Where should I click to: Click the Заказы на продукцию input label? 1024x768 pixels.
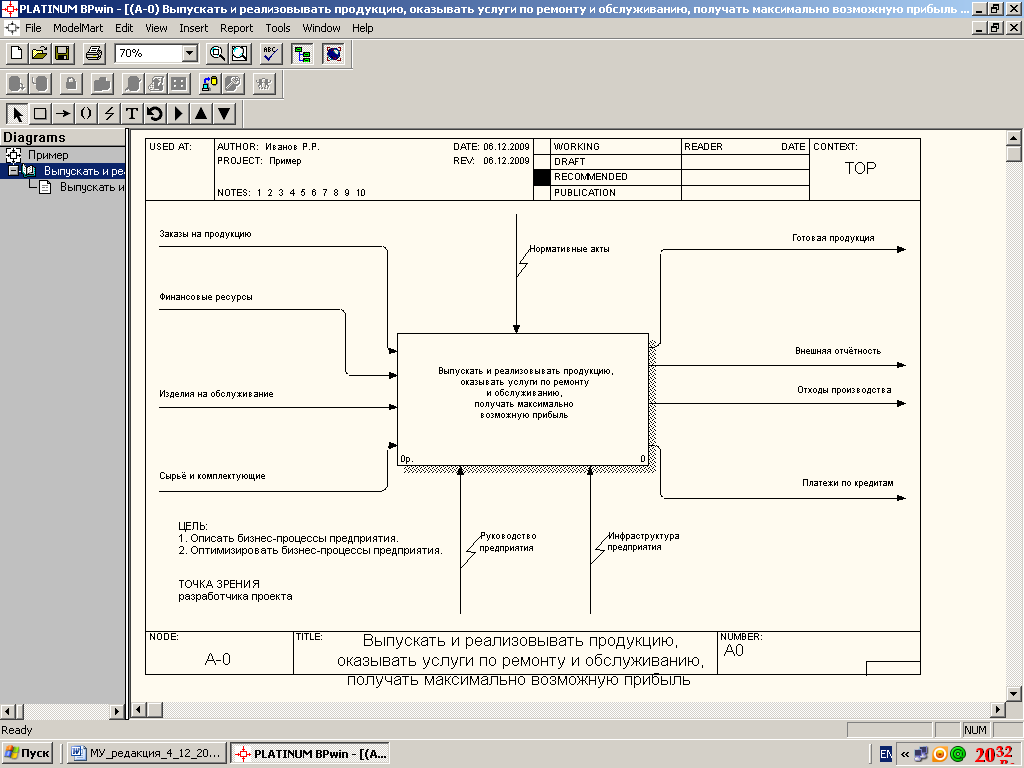[x=205, y=234]
